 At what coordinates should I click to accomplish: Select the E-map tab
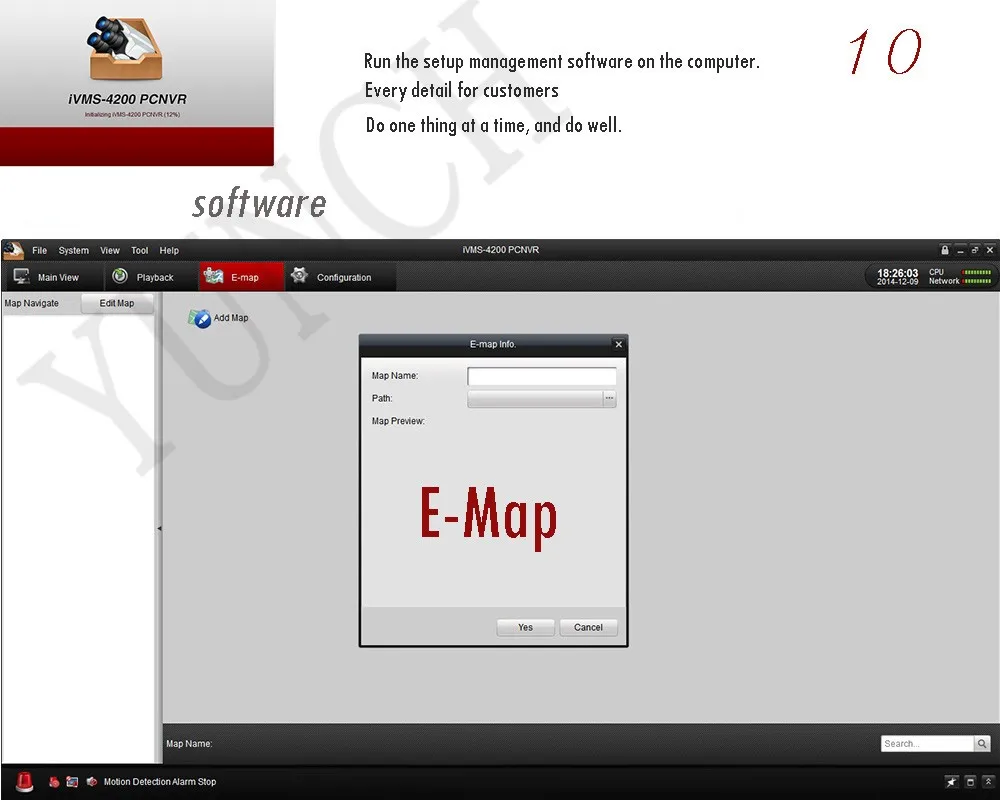pos(242,277)
